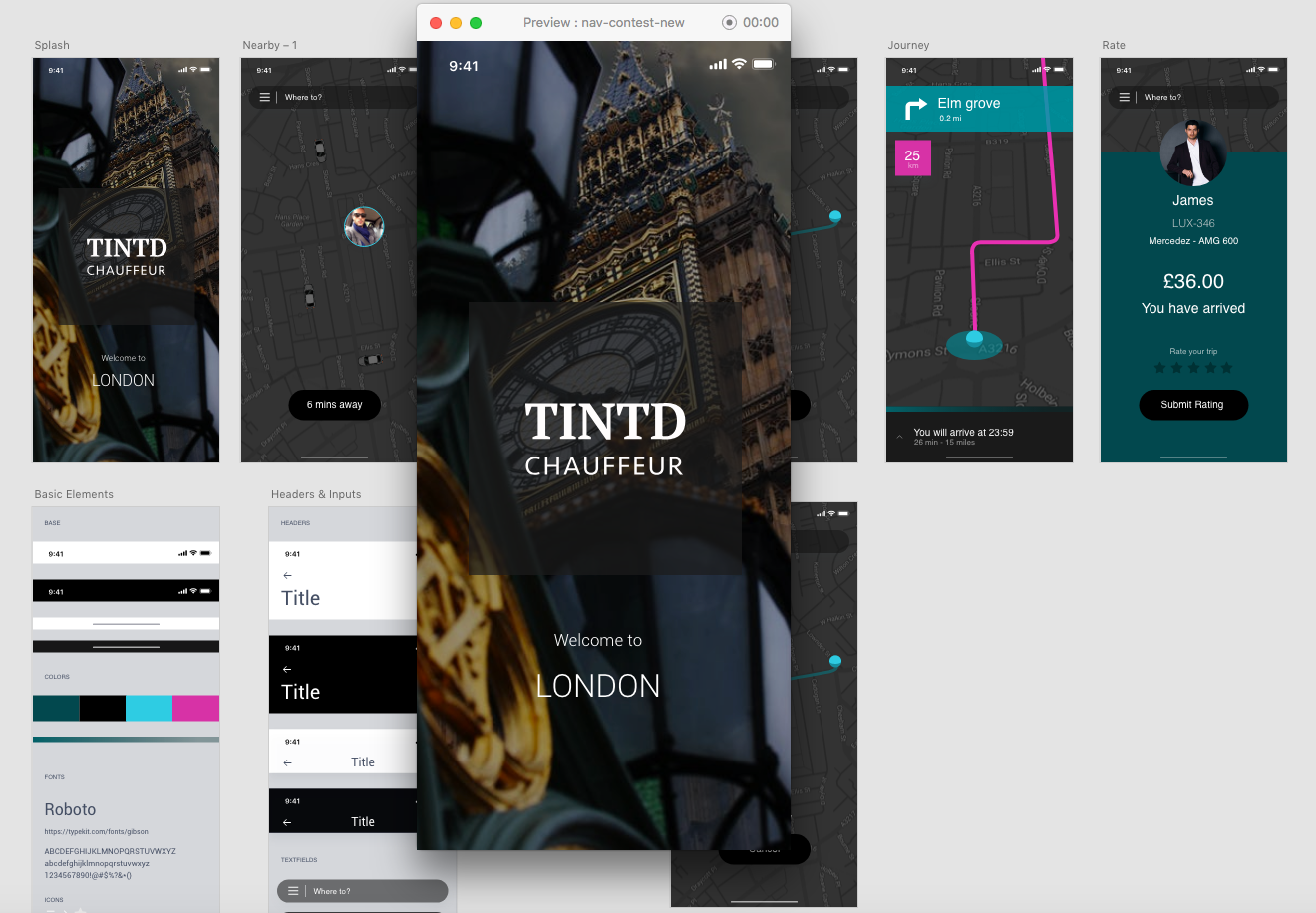This screenshot has width=1316, height=913.
Task: Click the hamburger icon in the Textfields sample
Action: [293, 891]
